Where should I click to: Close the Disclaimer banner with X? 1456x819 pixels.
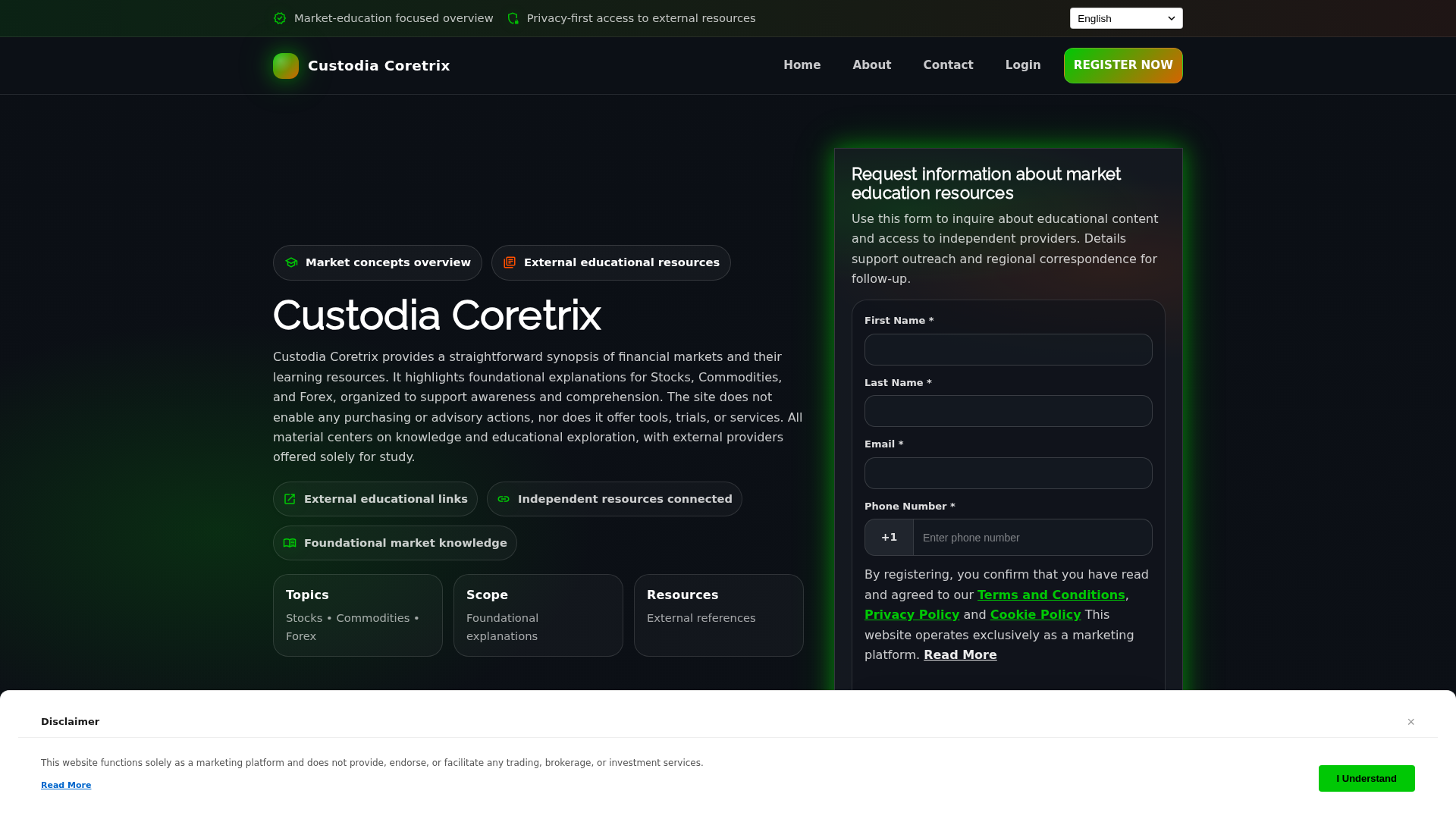tap(1411, 722)
